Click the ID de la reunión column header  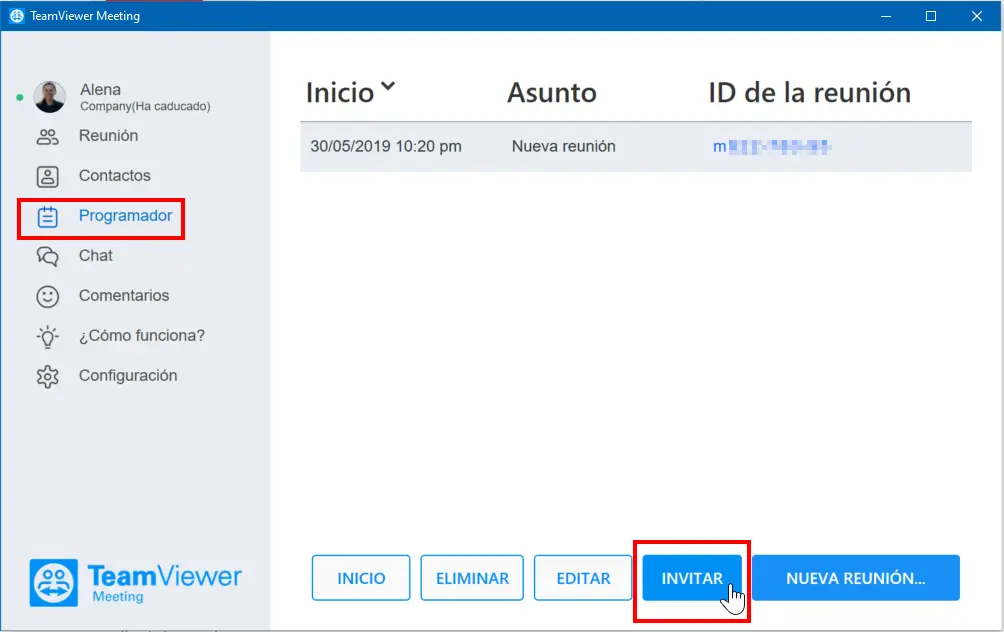pos(809,93)
